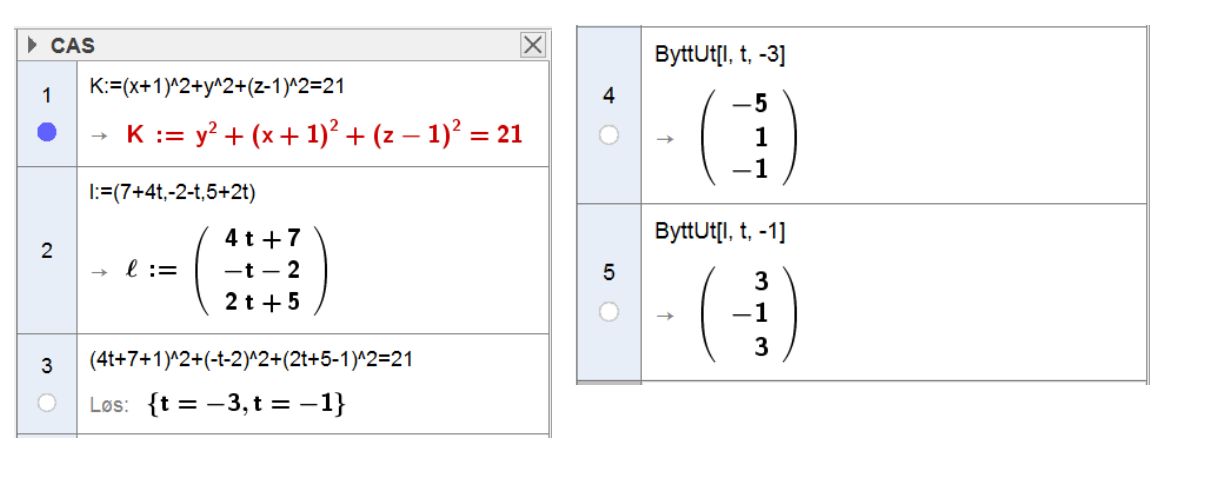Viewport: 1224px width, 500px height.
Task: Select the row 2 number header
Action: click(47, 251)
